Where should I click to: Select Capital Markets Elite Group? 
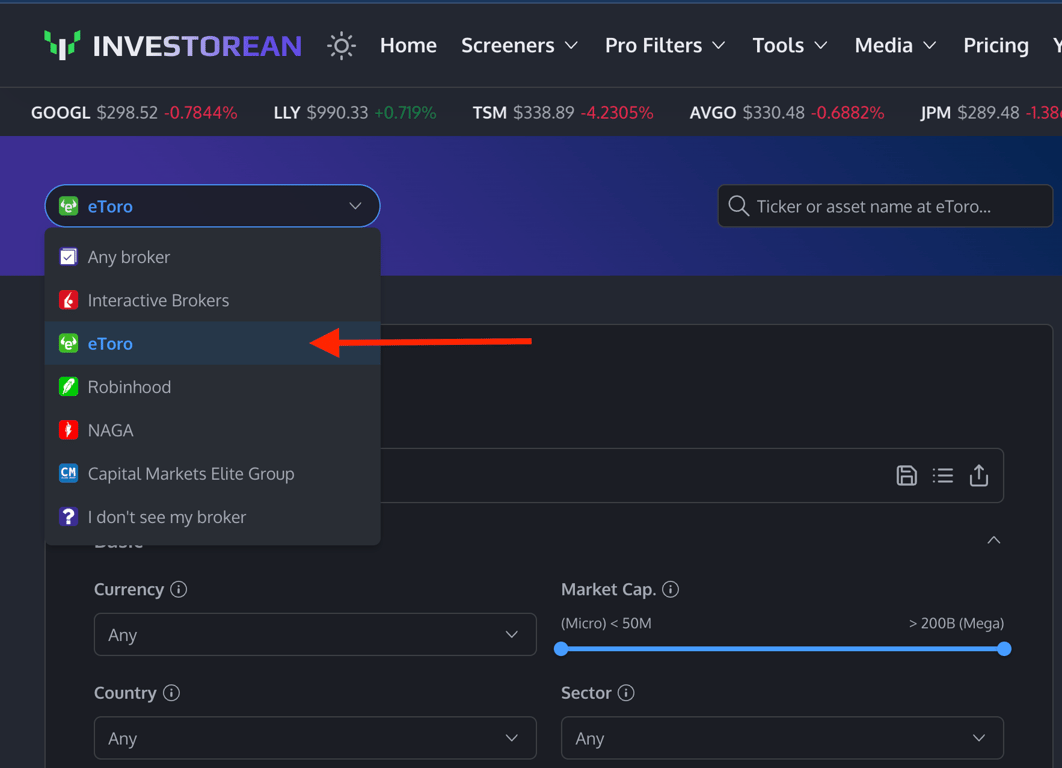(213, 473)
